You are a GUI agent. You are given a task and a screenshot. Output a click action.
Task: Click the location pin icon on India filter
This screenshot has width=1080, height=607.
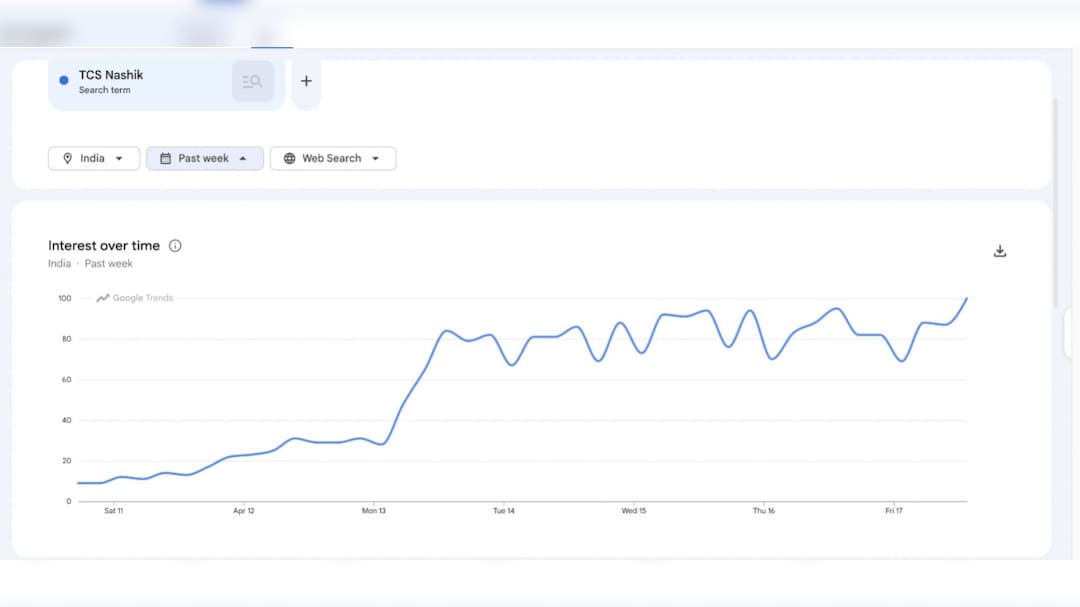tap(67, 158)
